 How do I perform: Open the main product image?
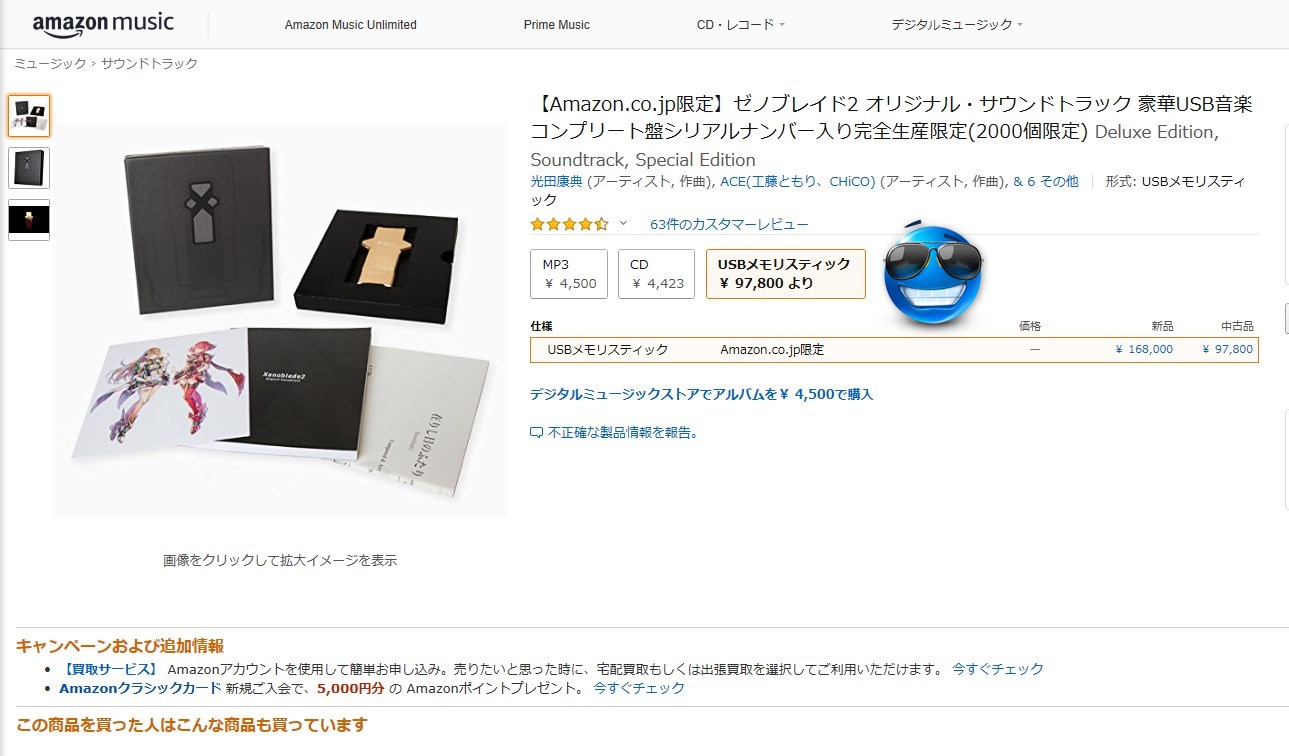click(280, 320)
